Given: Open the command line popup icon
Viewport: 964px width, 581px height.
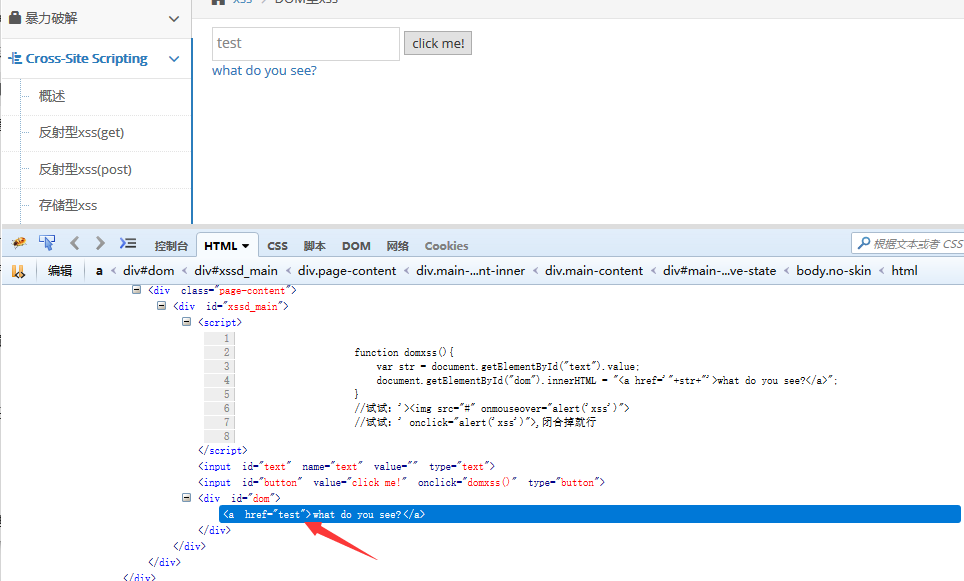Looking at the screenshot, I should point(128,243).
